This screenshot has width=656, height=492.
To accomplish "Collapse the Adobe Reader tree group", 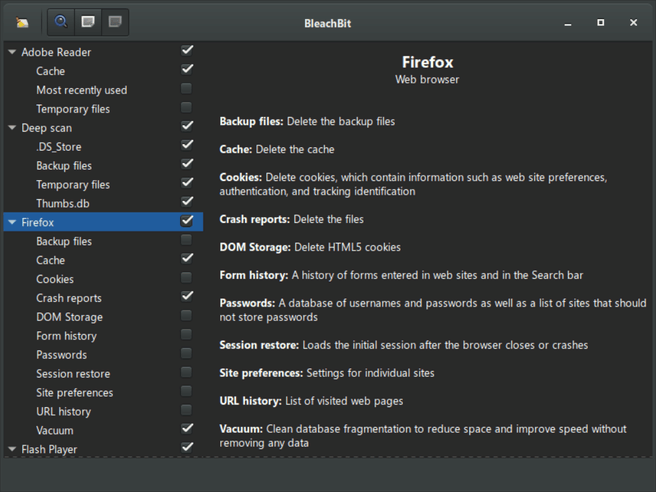I will click(x=12, y=52).
